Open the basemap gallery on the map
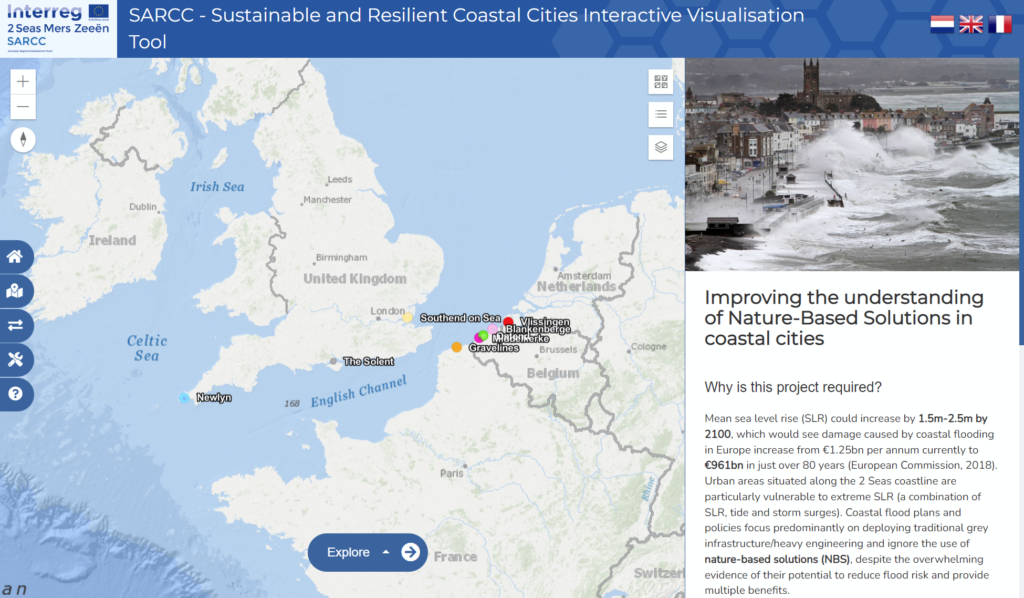Viewport: 1024px width, 598px height. coord(660,84)
